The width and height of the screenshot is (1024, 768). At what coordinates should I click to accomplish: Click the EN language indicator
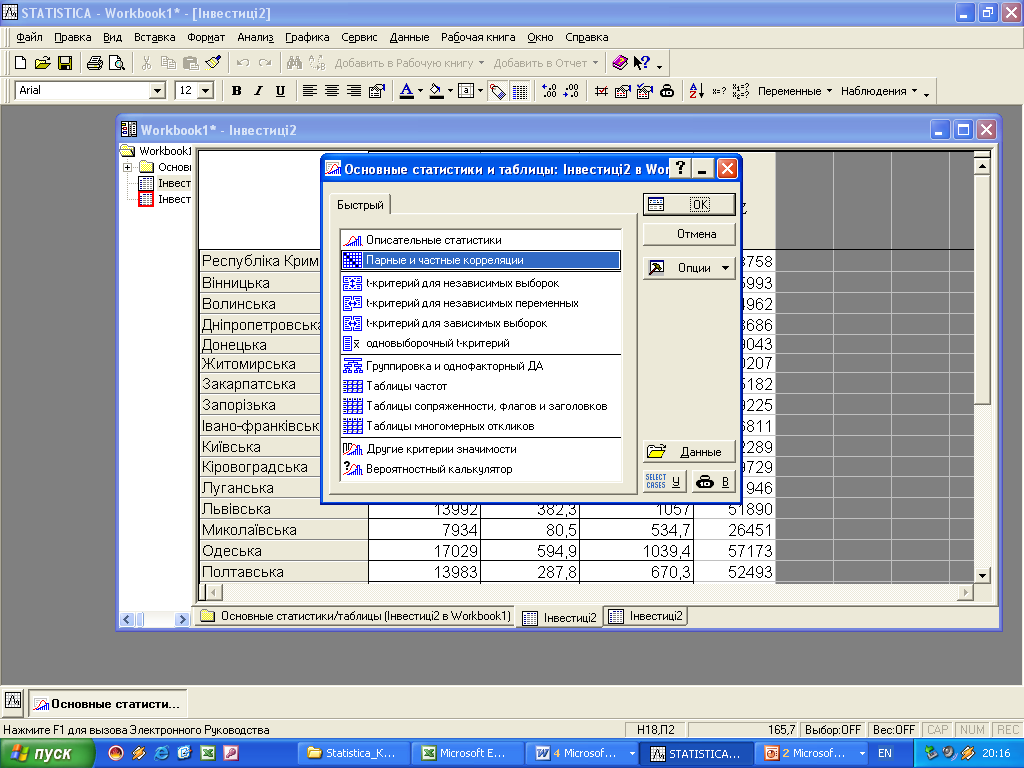(x=885, y=753)
